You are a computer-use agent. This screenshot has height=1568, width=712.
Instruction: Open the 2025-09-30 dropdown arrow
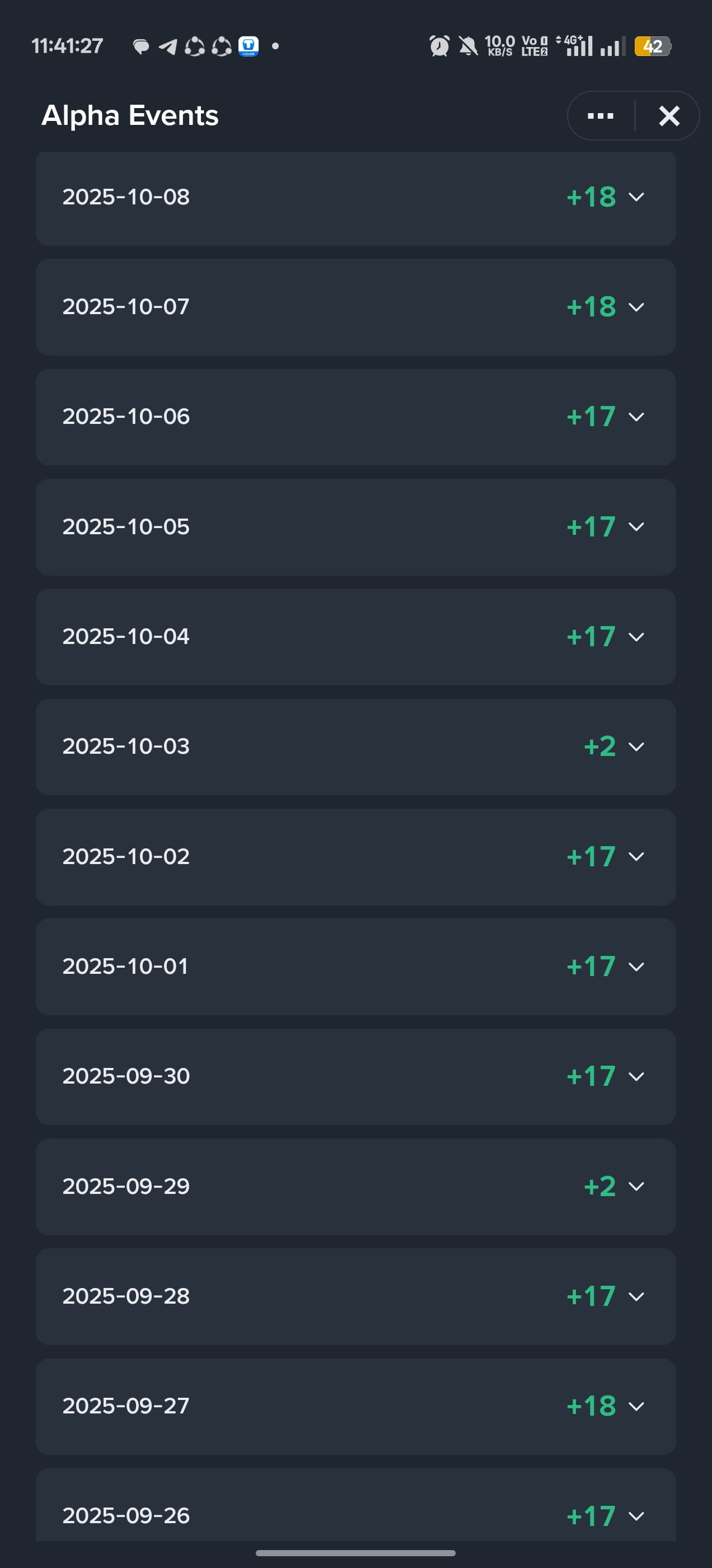636,1076
